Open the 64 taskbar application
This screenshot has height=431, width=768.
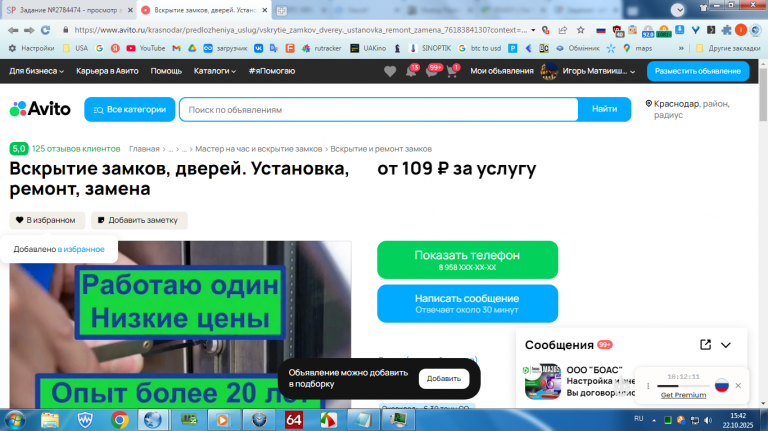point(293,420)
